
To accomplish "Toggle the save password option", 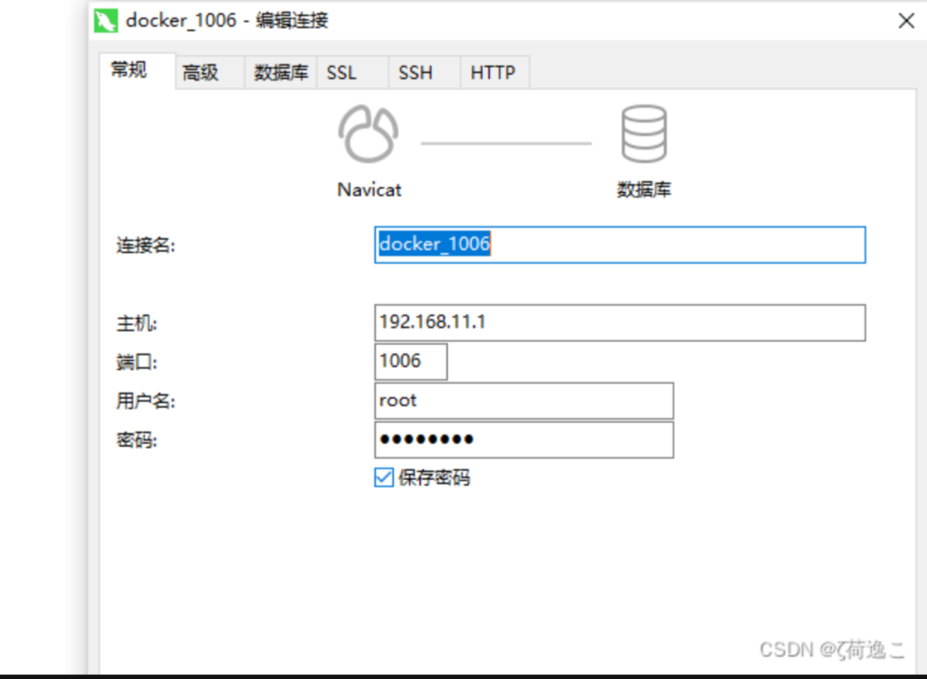I will 382,478.
